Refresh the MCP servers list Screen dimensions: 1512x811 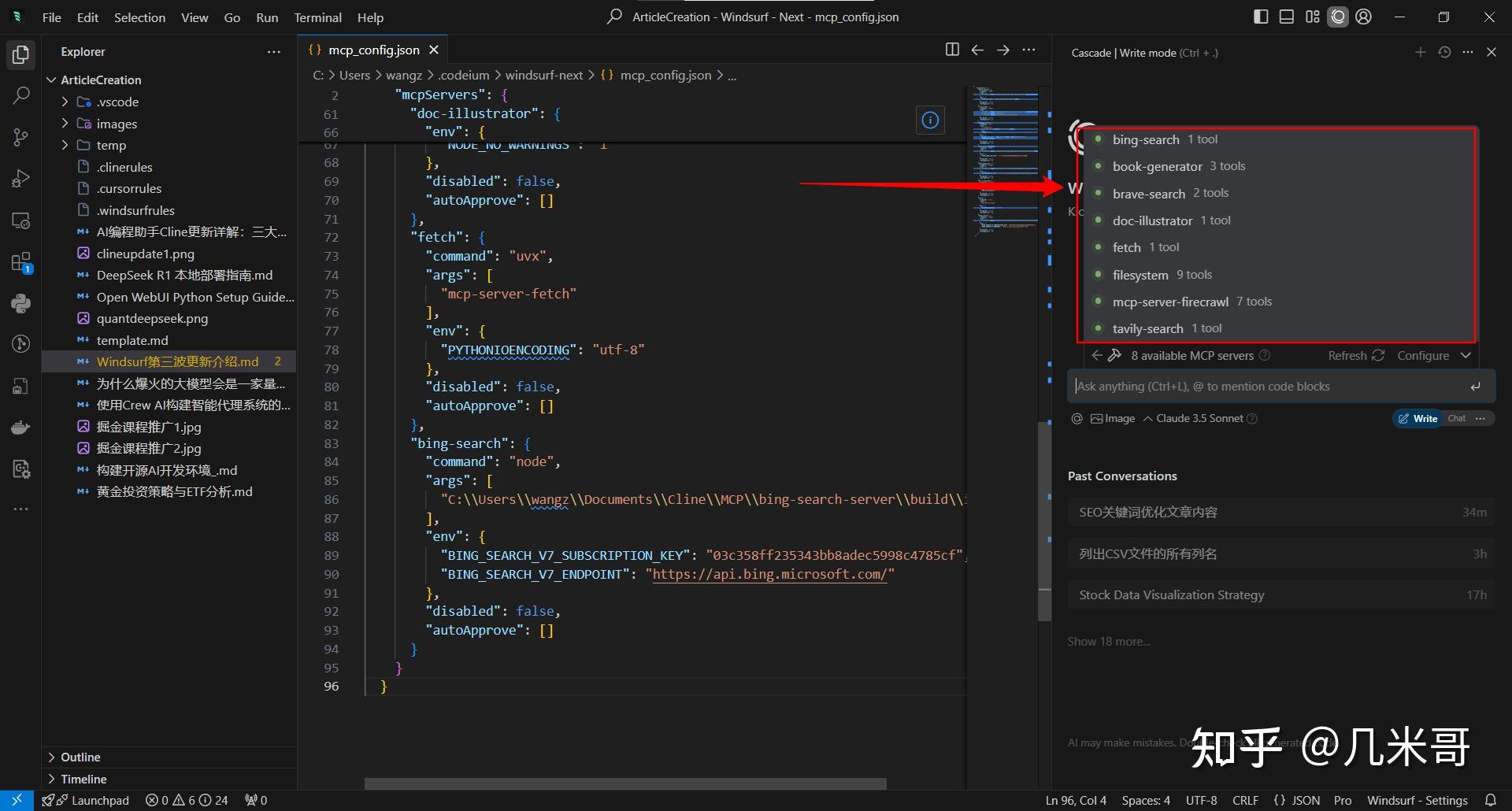coord(1355,355)
